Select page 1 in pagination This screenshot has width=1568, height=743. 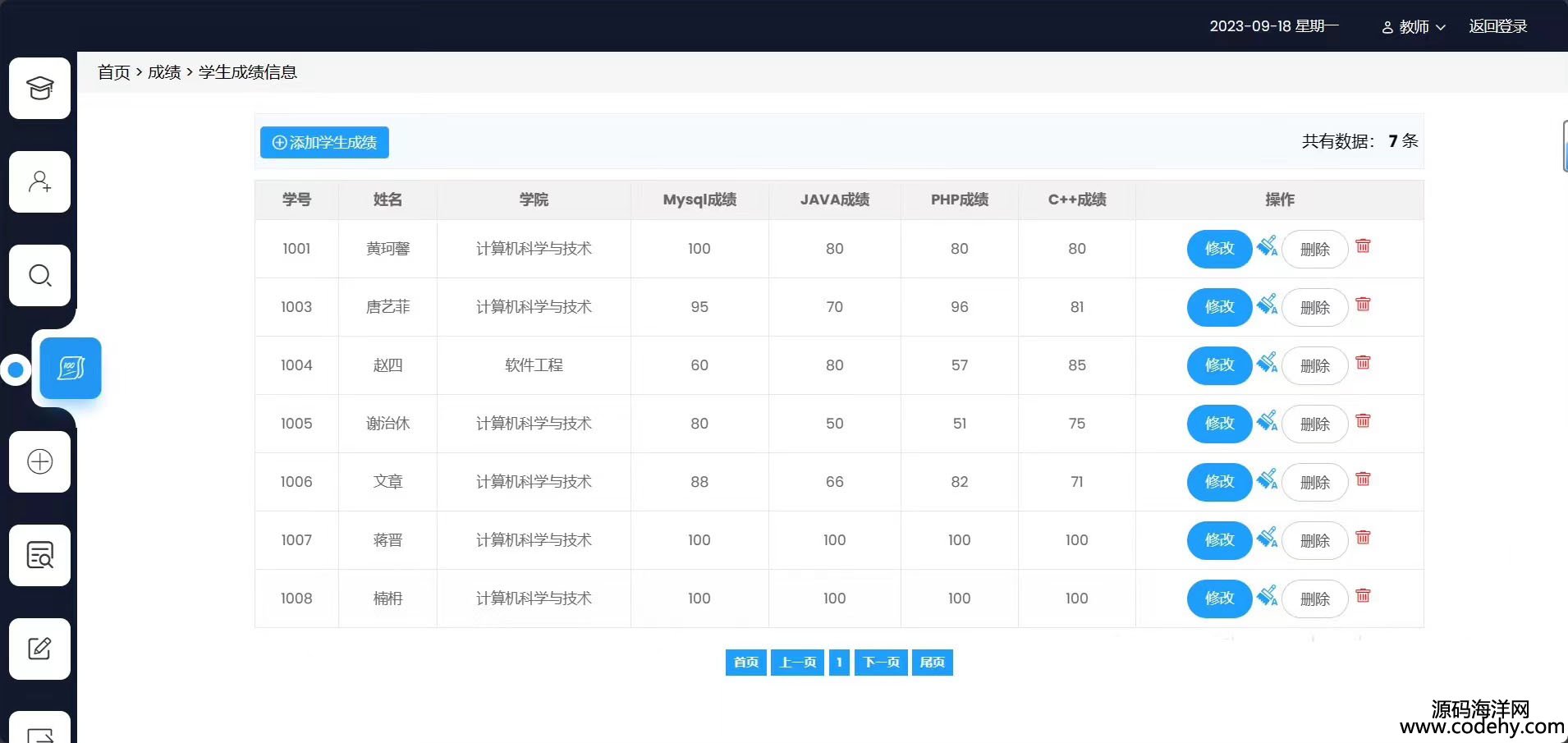click(x=839, y=663)
